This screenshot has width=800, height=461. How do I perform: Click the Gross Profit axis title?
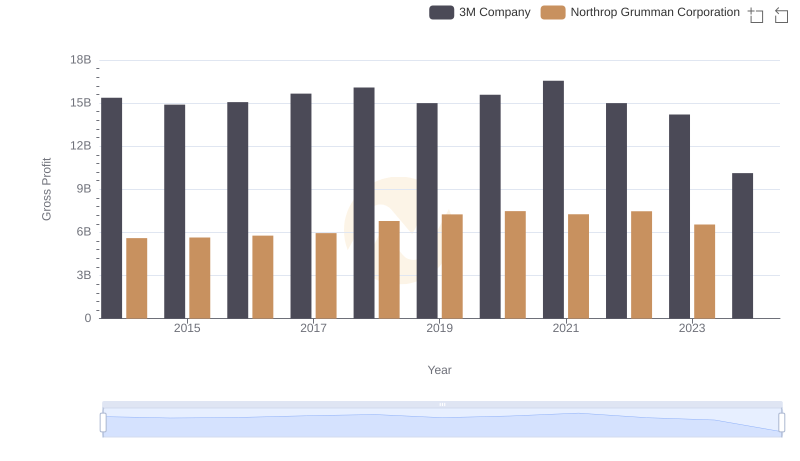(x=46, y=189)
